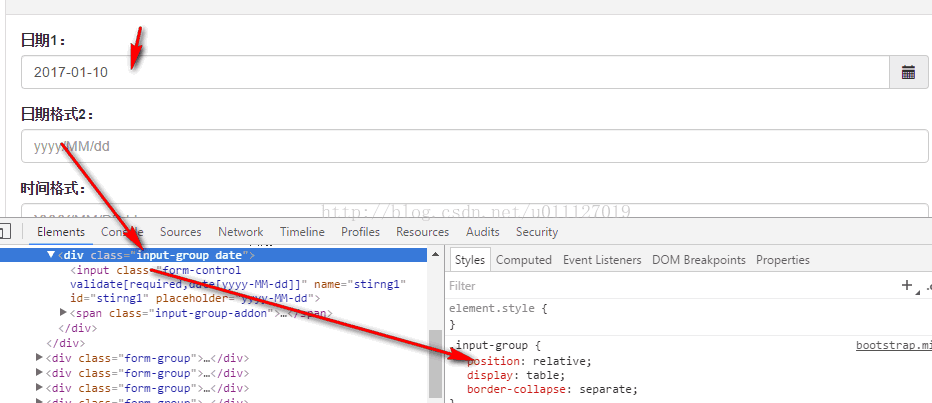This screenshot has width=932, height=403.
Task: Open the Sources tab
Action: coord(180,232)
